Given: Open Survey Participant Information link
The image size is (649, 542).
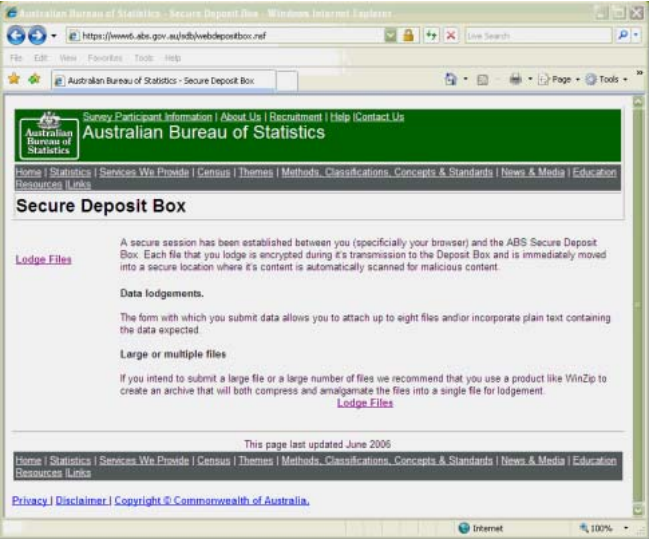Looking at the screenshot, I should click(147, 117).
